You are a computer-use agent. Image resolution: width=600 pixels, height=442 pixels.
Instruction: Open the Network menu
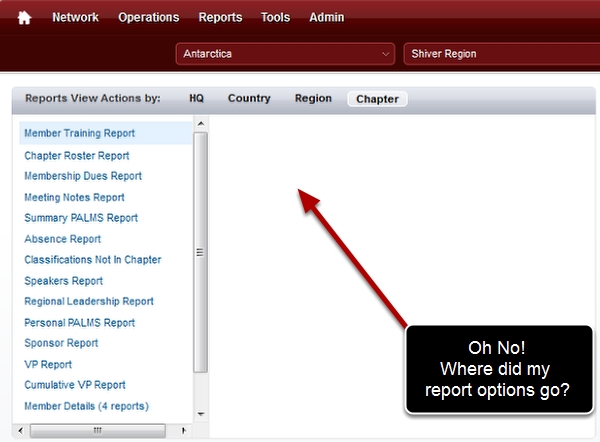click(x=76, y=18)
